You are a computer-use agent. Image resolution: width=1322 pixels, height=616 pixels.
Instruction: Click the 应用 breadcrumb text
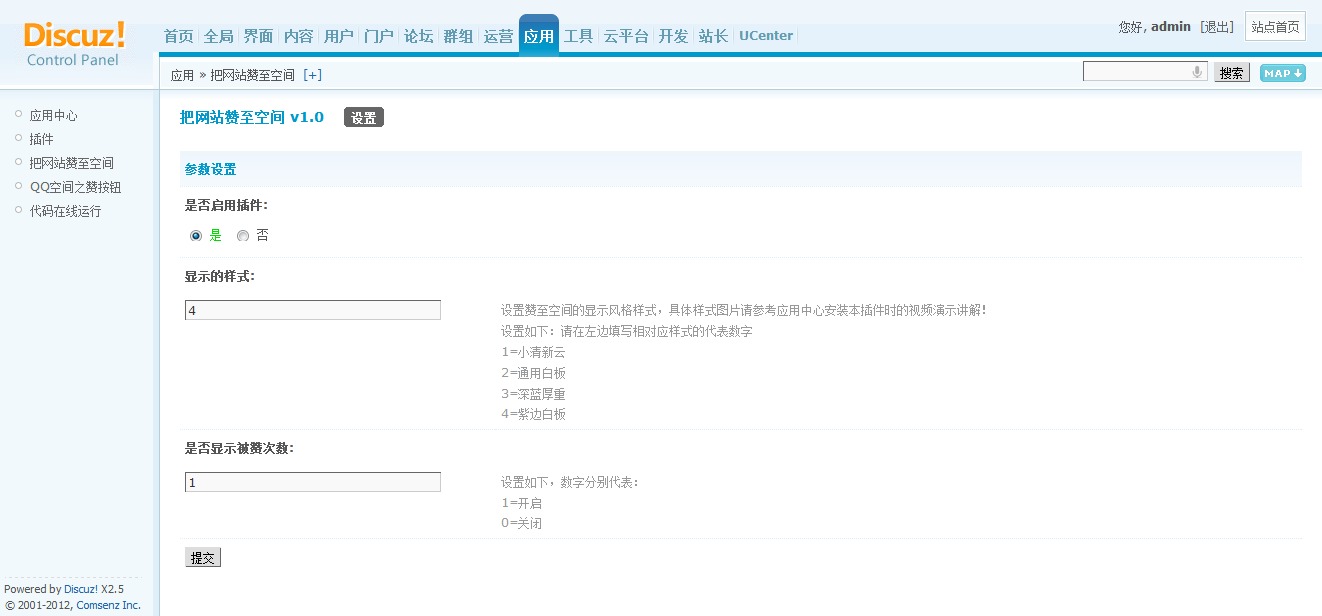pos(182,75)
